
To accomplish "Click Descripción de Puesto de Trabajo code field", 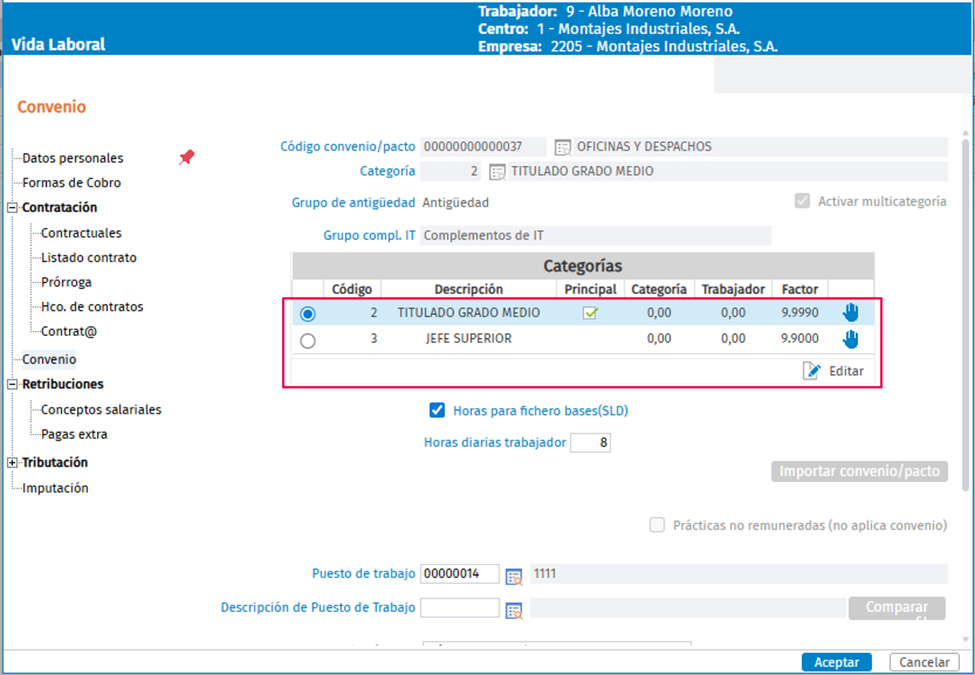I will click(x=460, y=607).
